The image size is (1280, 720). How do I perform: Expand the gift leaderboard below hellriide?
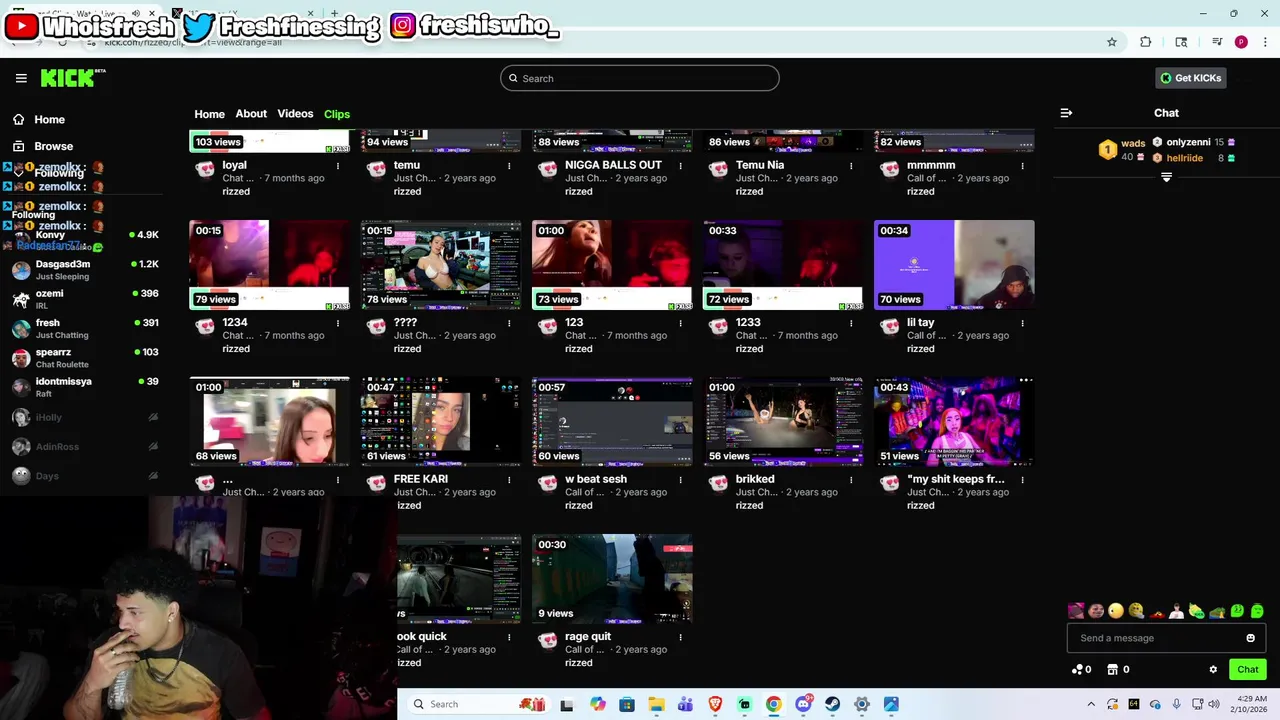[1166, 177]
